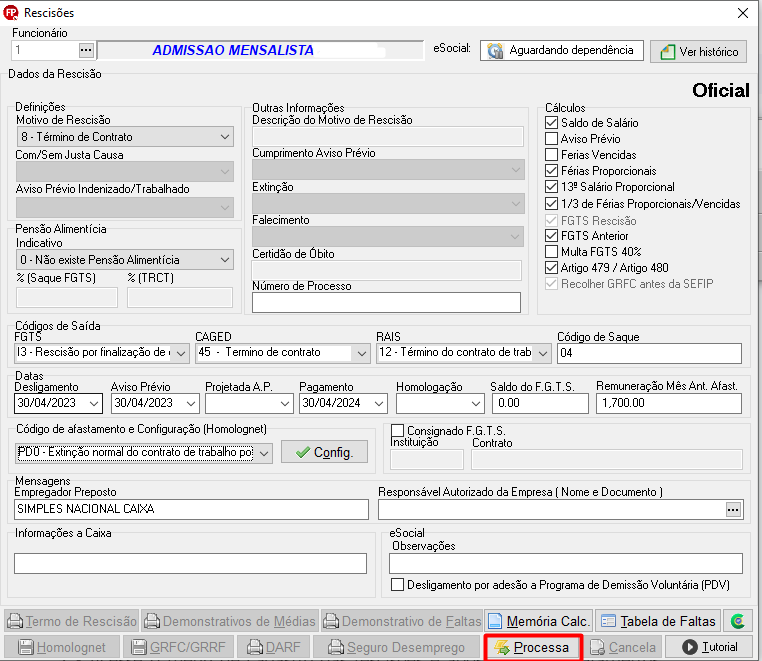Open the Tutorial video button

pos(709,647)
